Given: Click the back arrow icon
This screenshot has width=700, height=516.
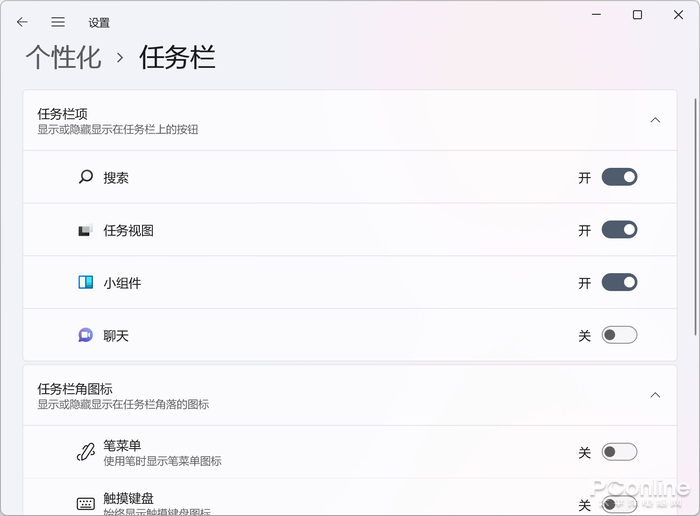Looking at the screenshot, I should tap(22, 22).
